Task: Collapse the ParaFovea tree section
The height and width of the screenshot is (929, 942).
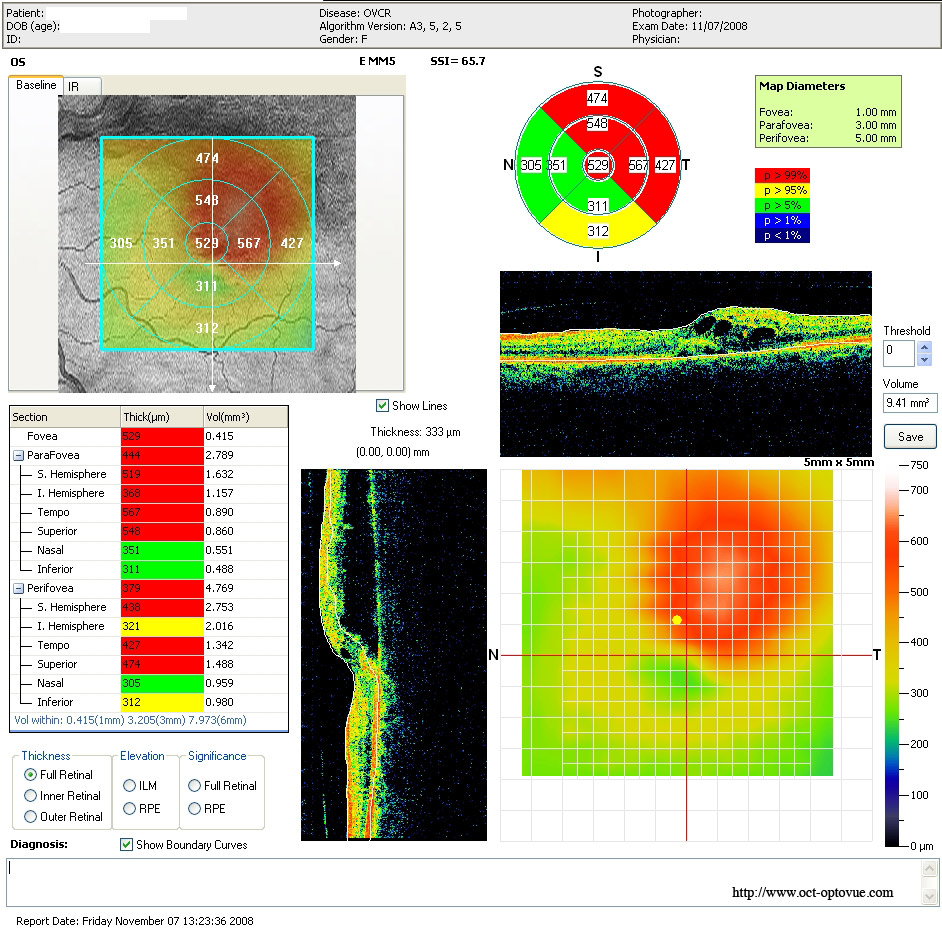Action: pos(19,455)
